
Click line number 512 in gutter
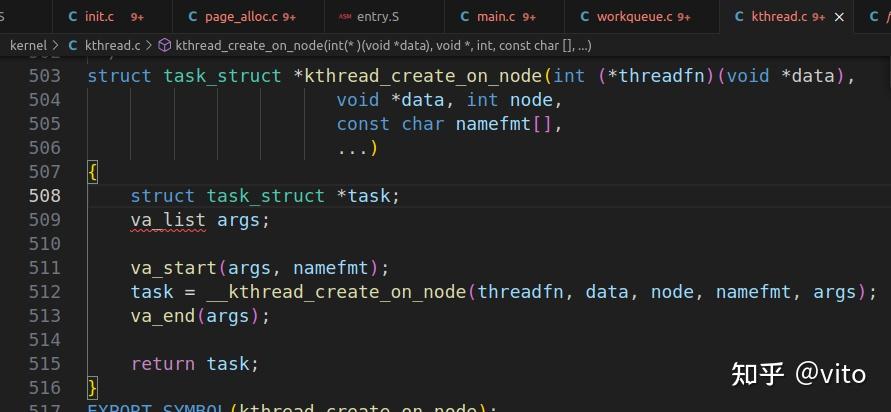(x=44, y=292)
